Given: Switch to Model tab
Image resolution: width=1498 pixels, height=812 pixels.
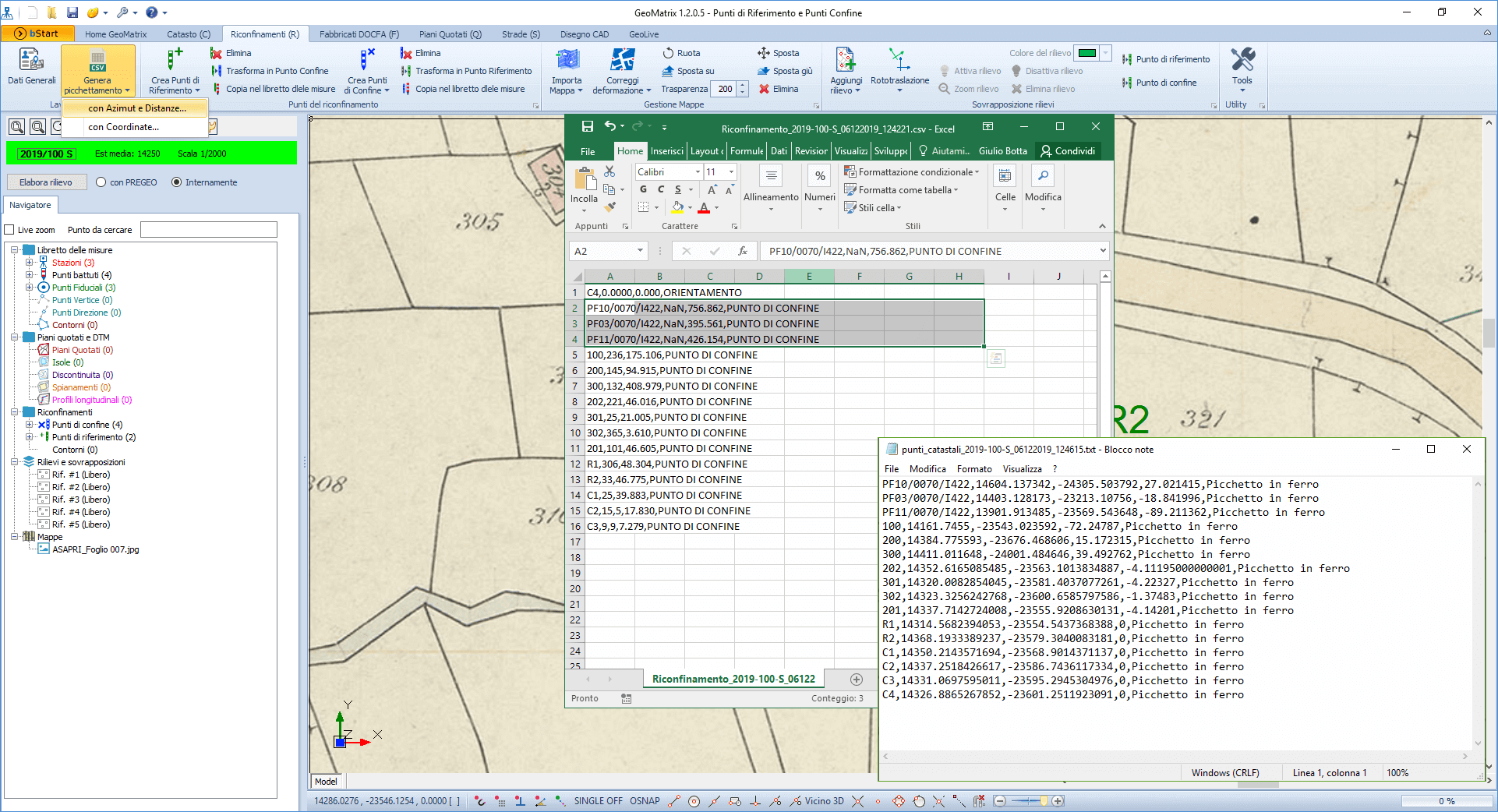Looking at the screenshot, I should tap(326, 782).
